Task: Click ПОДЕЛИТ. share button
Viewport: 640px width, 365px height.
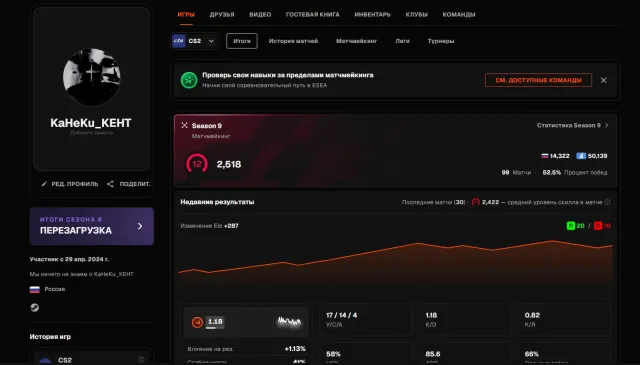Action: point(129,184)
